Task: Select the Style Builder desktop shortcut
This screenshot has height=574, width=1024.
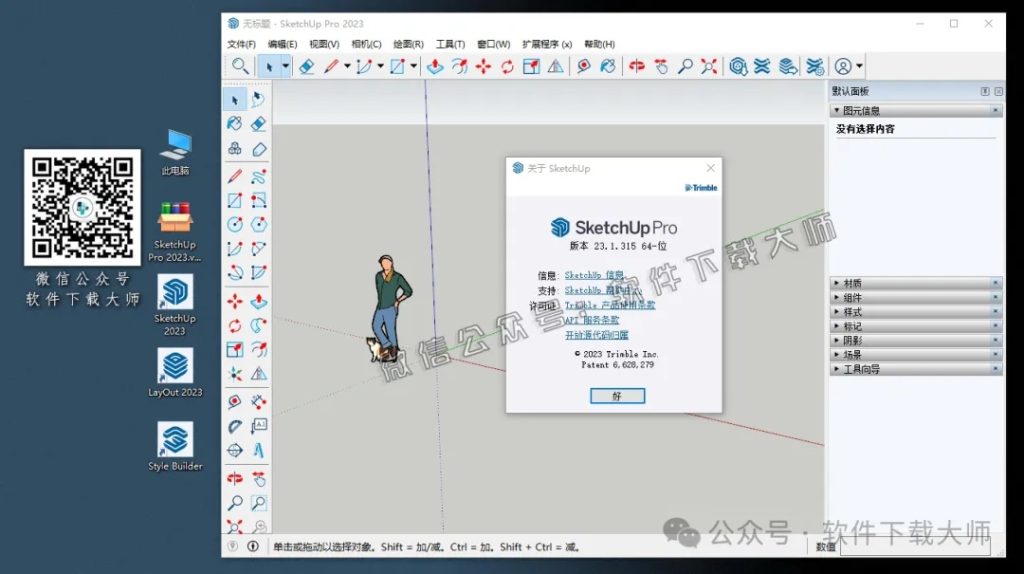Action: [x=175, y=446]
